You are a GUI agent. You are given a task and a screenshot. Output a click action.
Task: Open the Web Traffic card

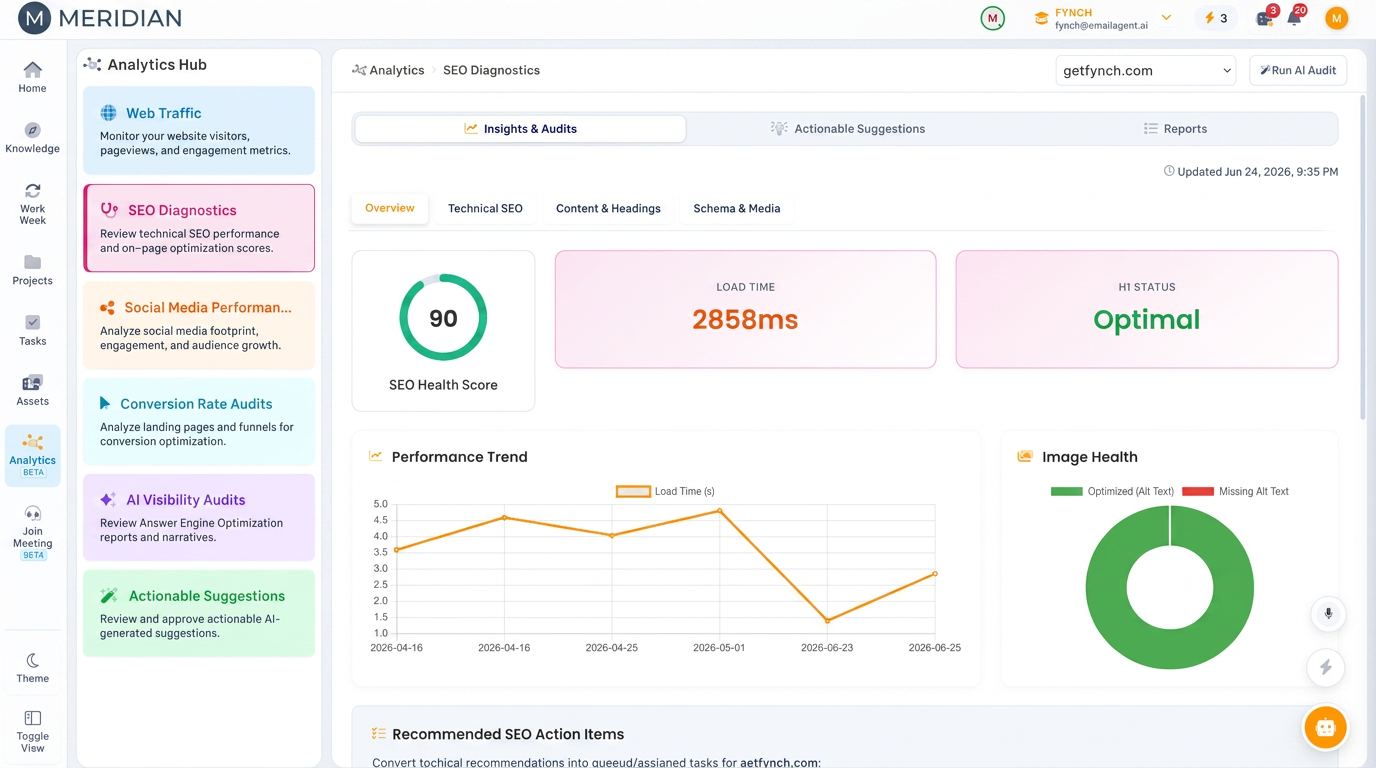click(199, 130)
